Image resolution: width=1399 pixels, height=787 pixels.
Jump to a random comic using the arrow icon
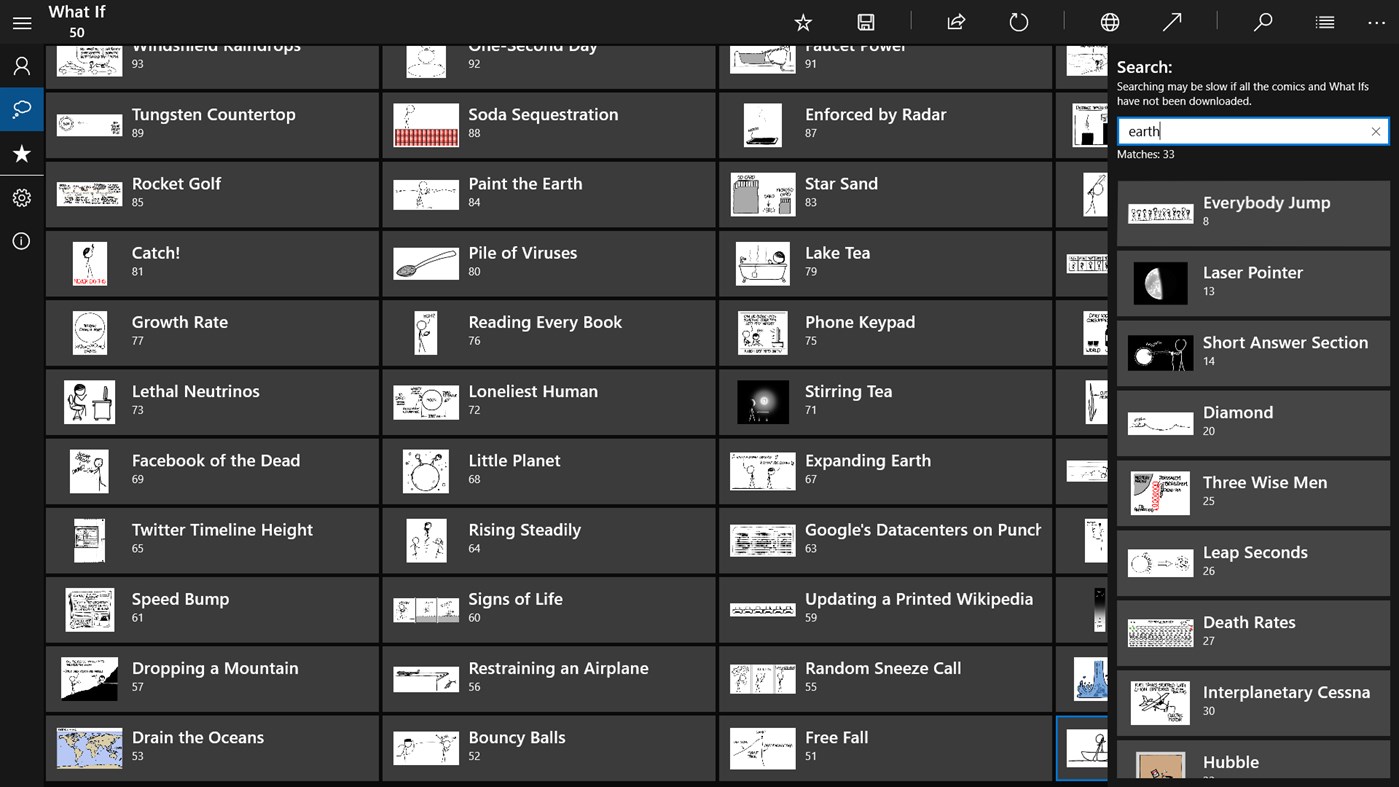tap(1171, 22)
